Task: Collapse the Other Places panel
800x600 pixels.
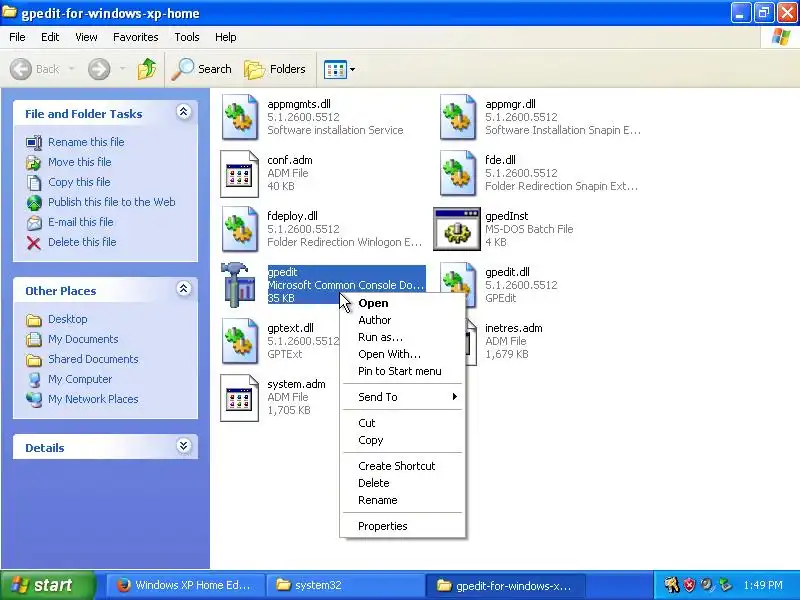Action: [184, 289]
